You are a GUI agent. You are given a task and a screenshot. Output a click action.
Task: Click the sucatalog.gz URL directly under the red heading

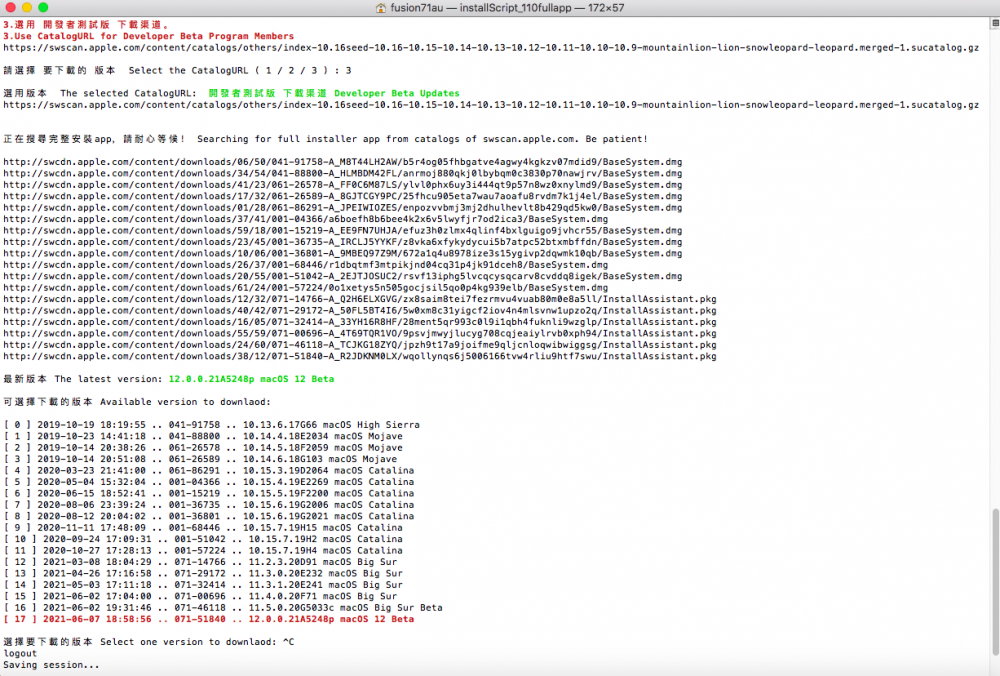491,48
